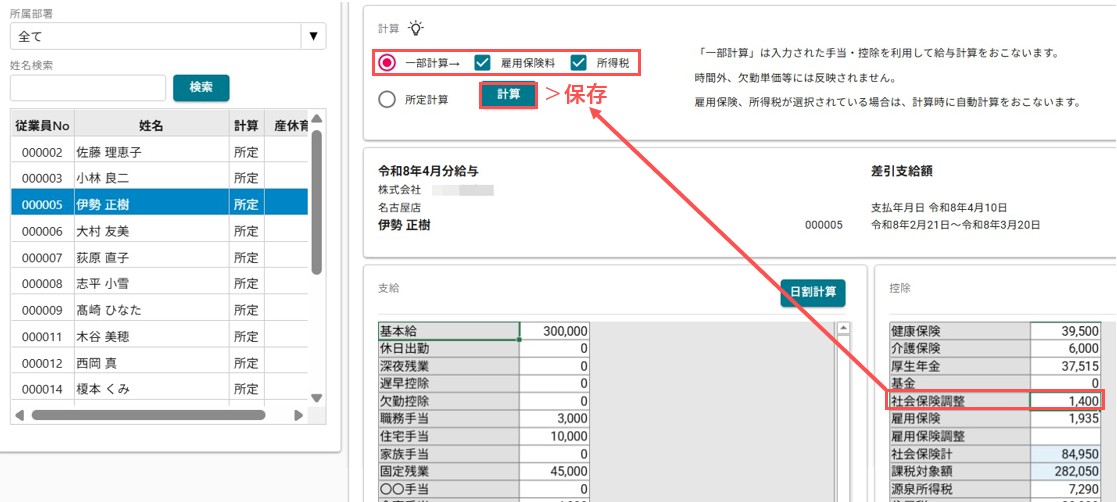Screen dimensions: 1117x502
Task: Click the 課税対象額 value 282,050 cell
Action: click(1066, 471)
